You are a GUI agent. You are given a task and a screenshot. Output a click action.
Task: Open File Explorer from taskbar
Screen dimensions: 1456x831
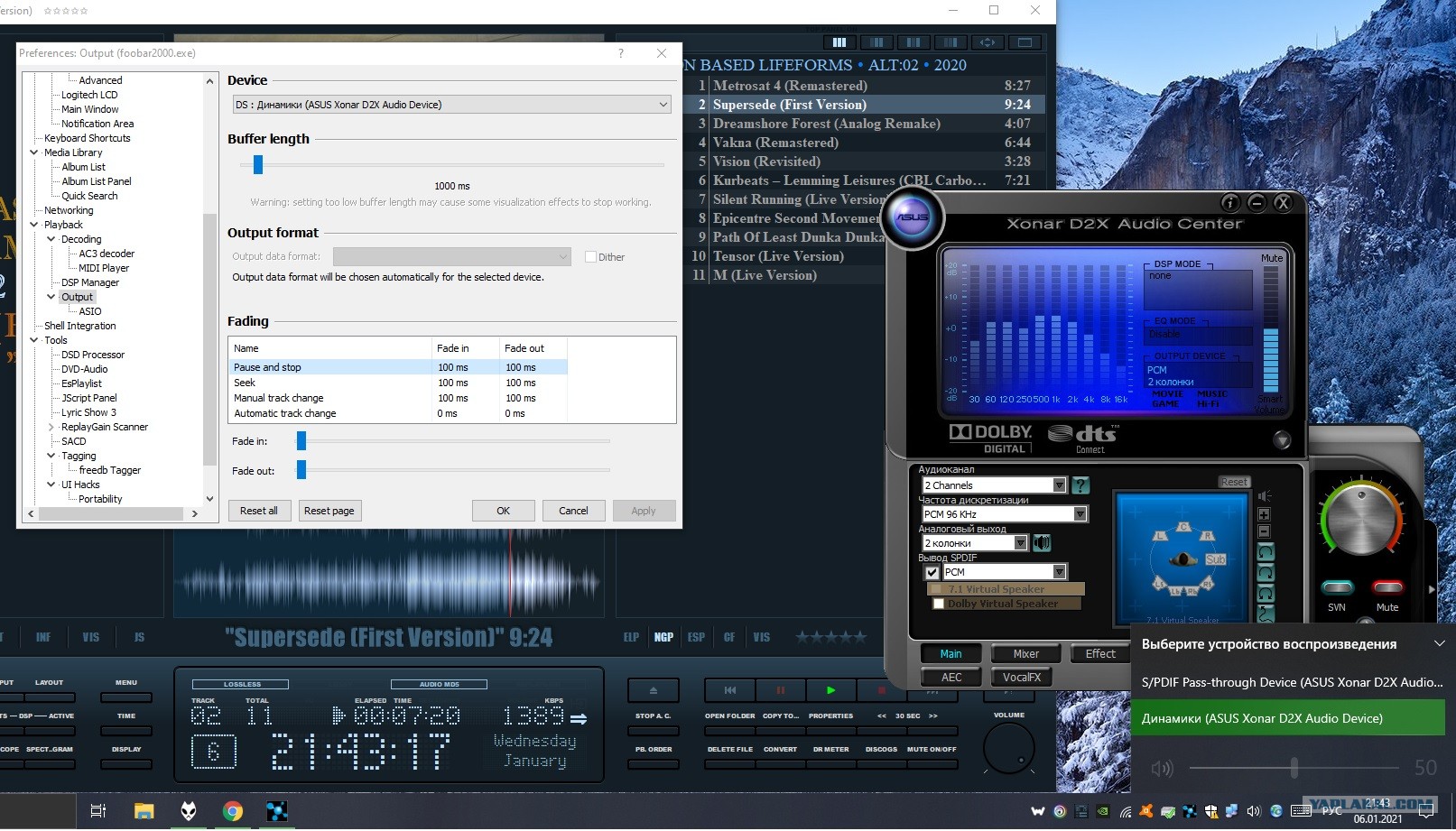(x=144, y=811)
